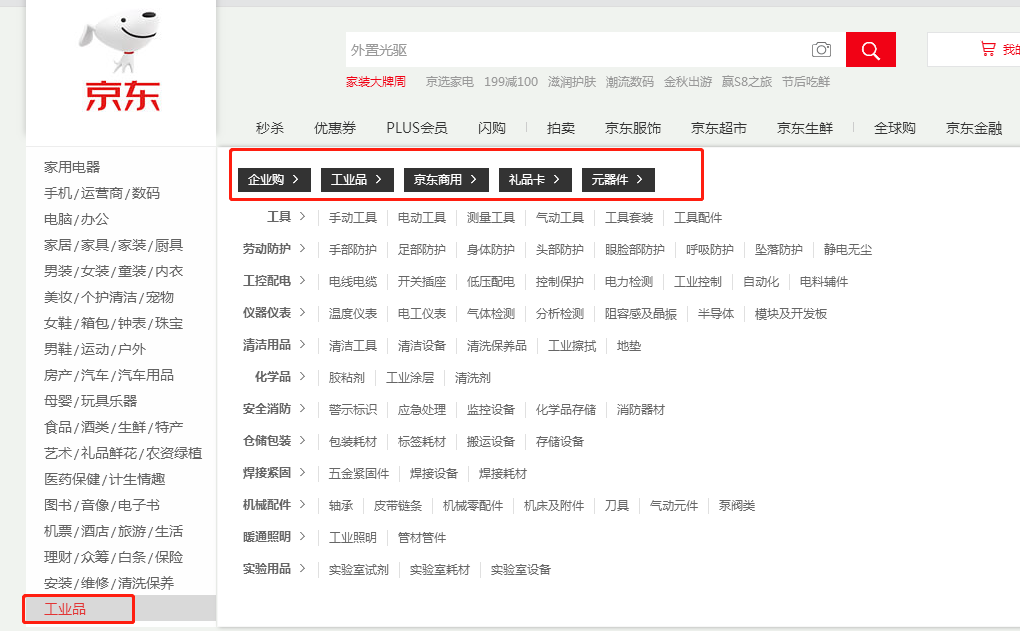This screenshot has width=1020, height=631.
Task: Open the 泵阀类 subcategory link
Action: (x=736, y=505)
